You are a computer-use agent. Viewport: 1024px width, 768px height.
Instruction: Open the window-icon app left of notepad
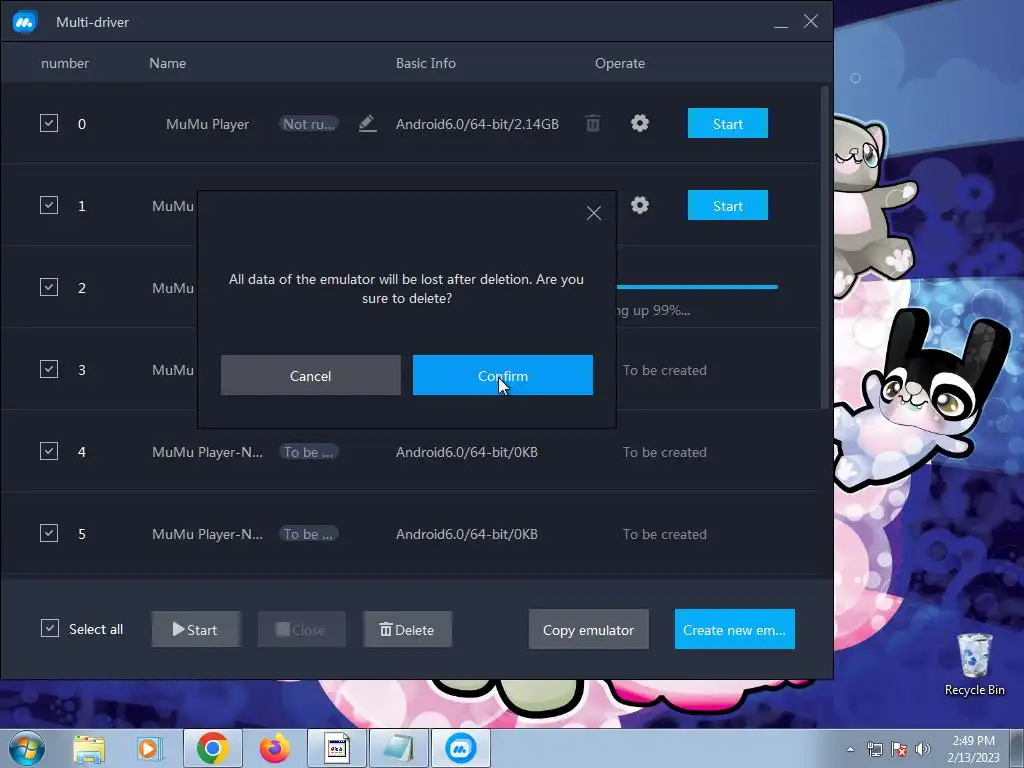[336, 748]
